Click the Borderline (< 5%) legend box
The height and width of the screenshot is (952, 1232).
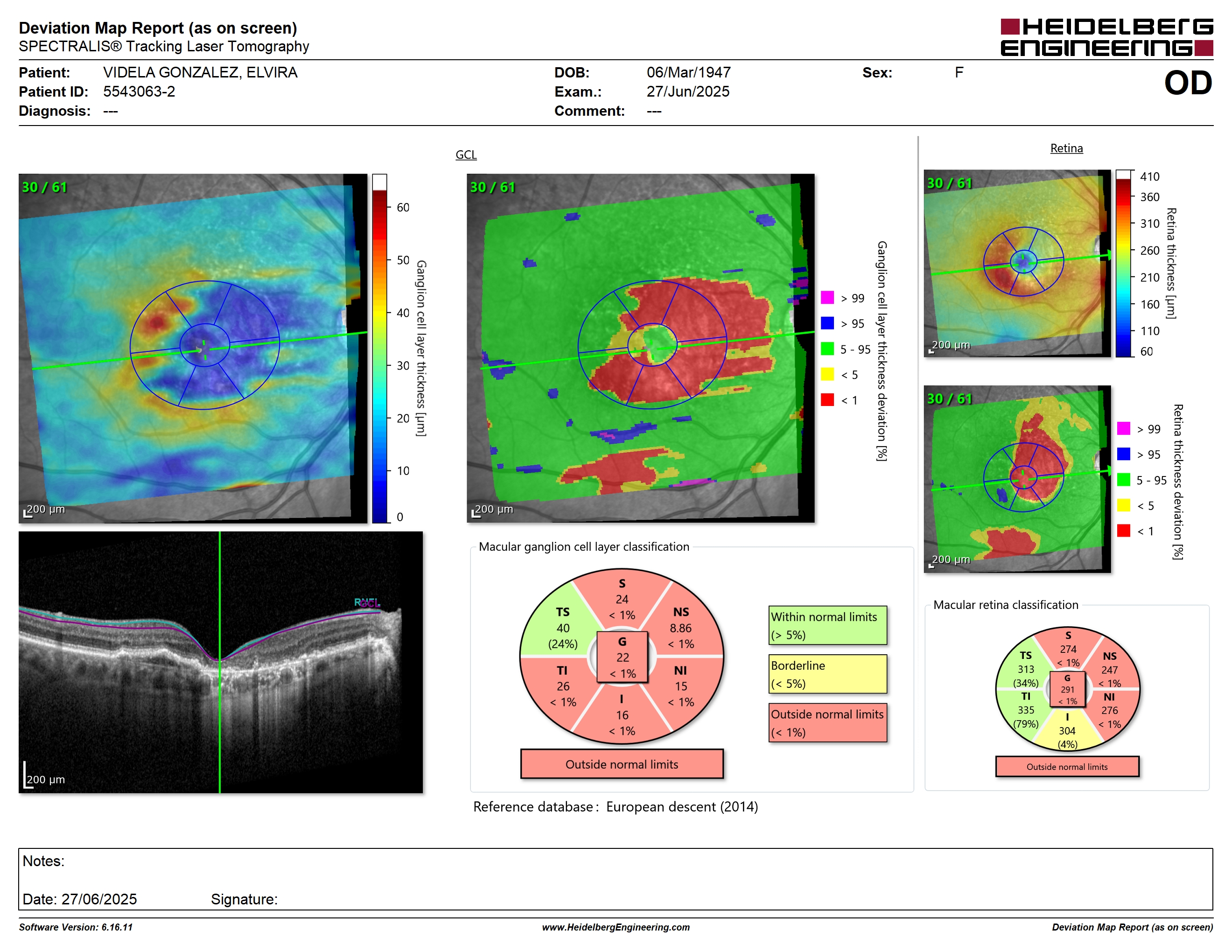click(x=827, y=674)
